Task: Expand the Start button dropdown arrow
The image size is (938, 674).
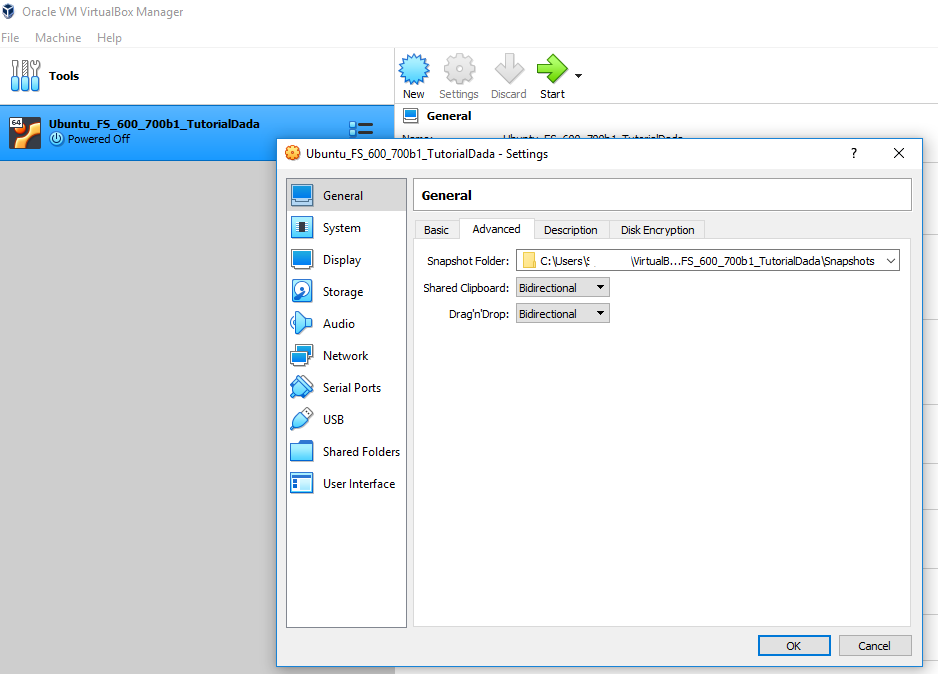Action: tap(578, 76)
